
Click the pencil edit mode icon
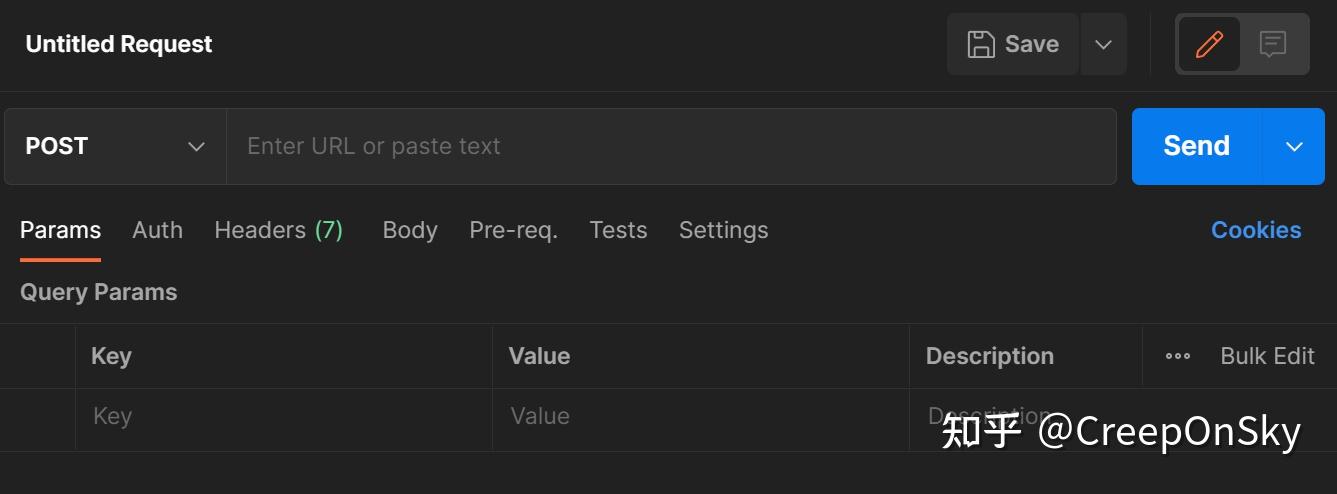(x=1209, y=44)
